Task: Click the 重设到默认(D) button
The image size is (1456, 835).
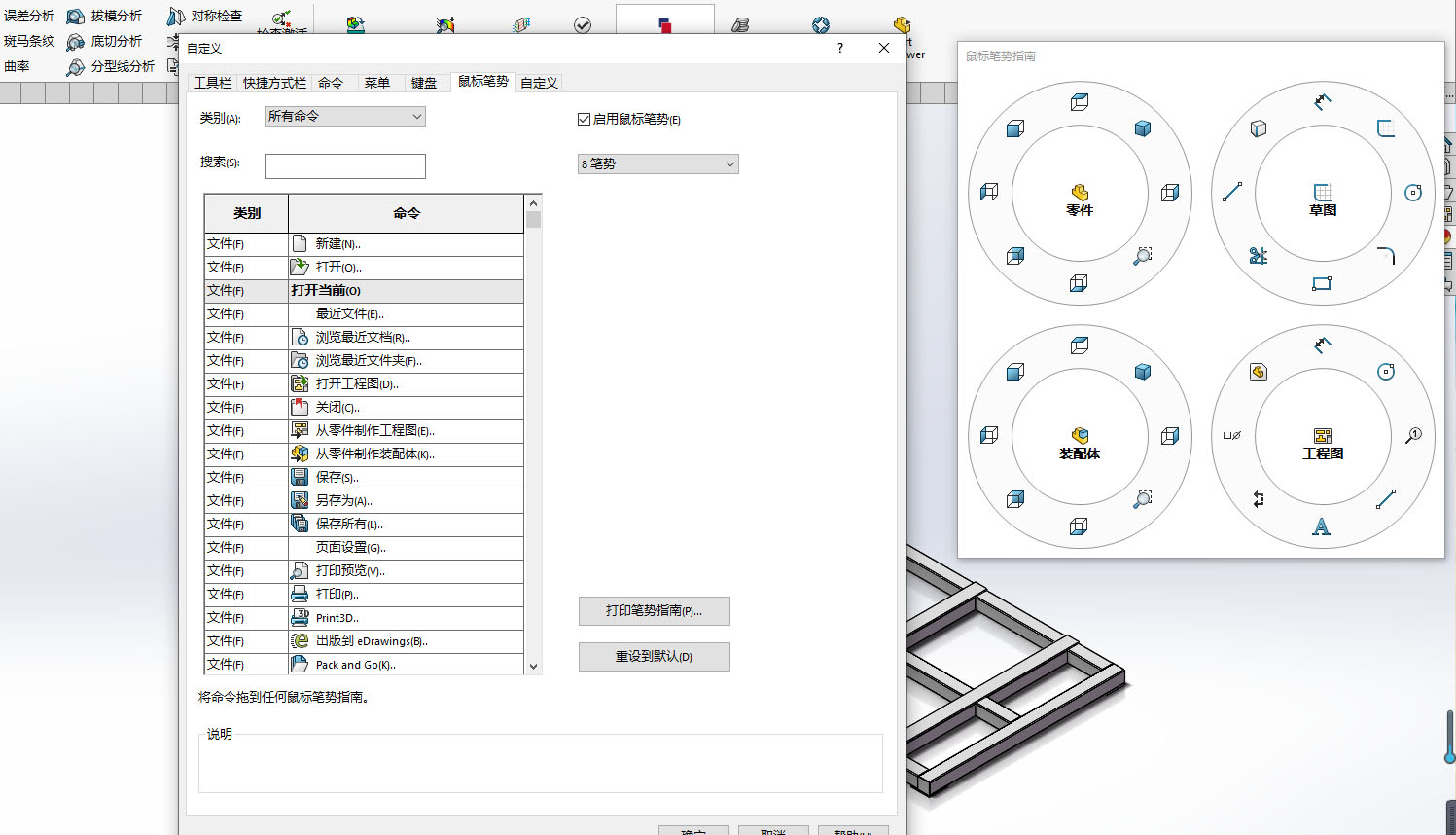Action: (655, 657)
